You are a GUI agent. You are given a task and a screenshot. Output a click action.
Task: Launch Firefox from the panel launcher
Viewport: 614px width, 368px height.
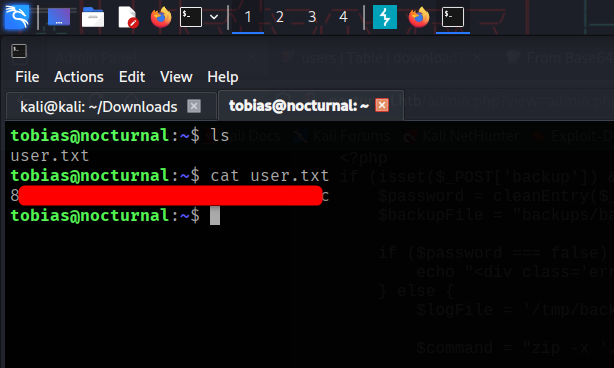pos(161,17)
